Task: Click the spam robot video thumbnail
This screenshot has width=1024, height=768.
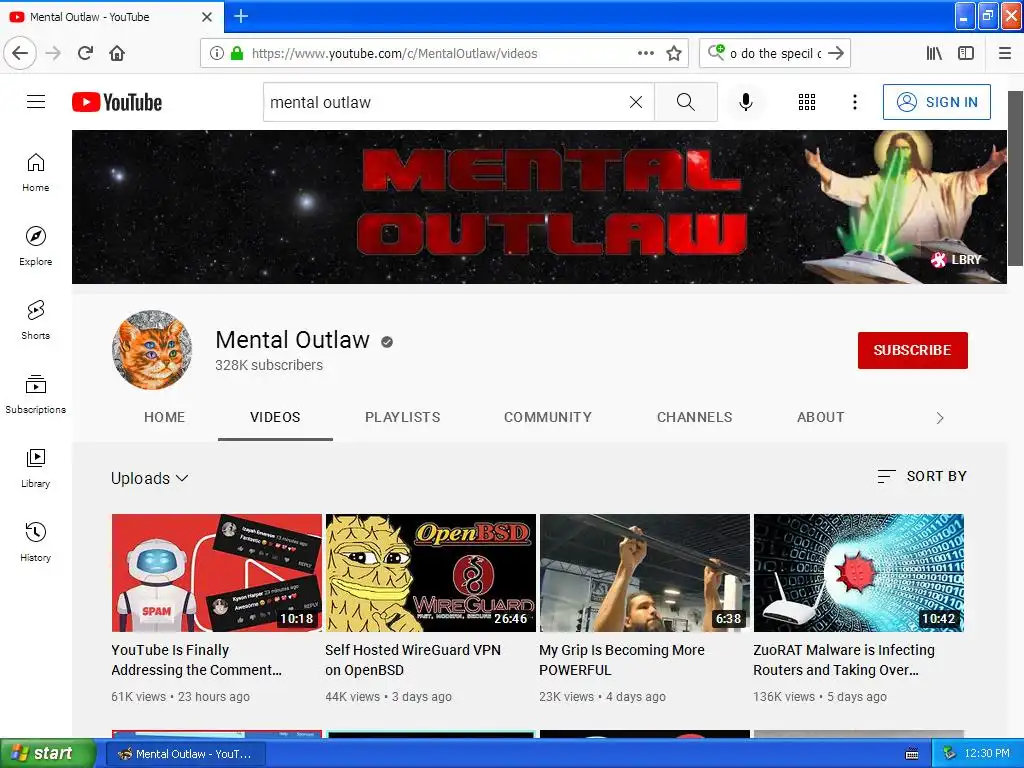Action: [x=217, y=573]
